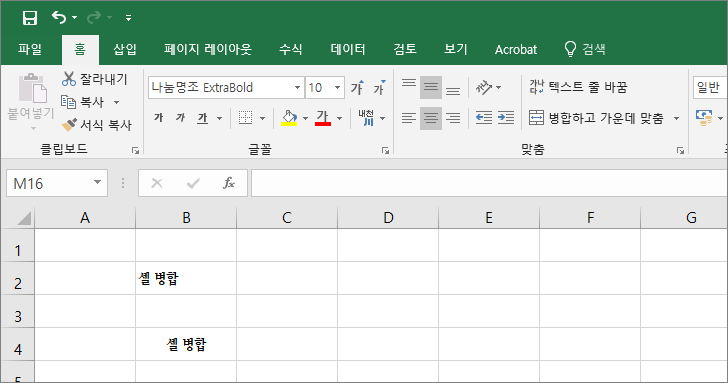Image resolution: width=728 pixels, height=383 pixels.
Task: Toggle italic 가 formatting
Action: pyautogui.click(x=180, y=118)
